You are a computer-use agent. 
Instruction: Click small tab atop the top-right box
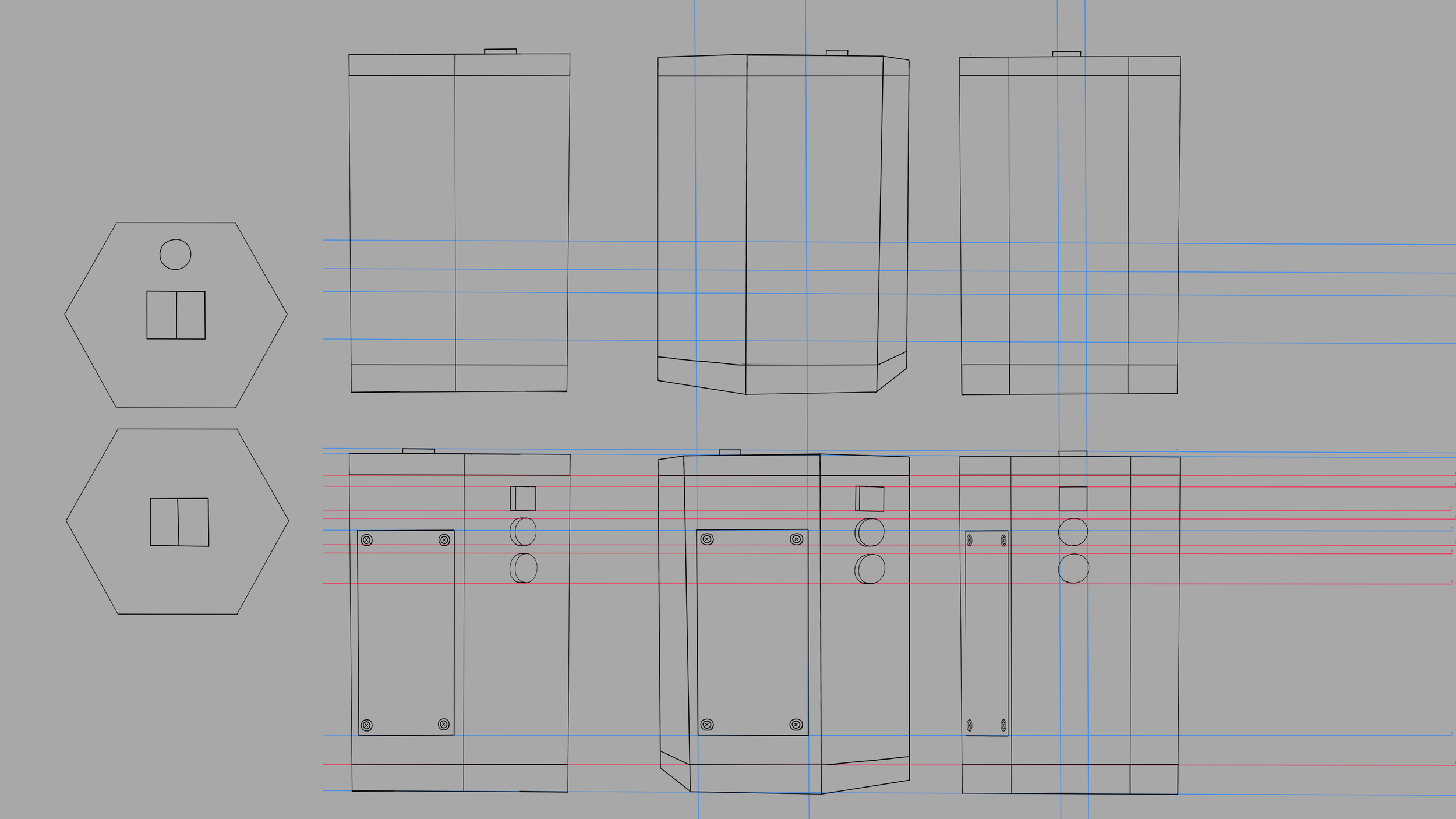click(x=1066, y=54)
